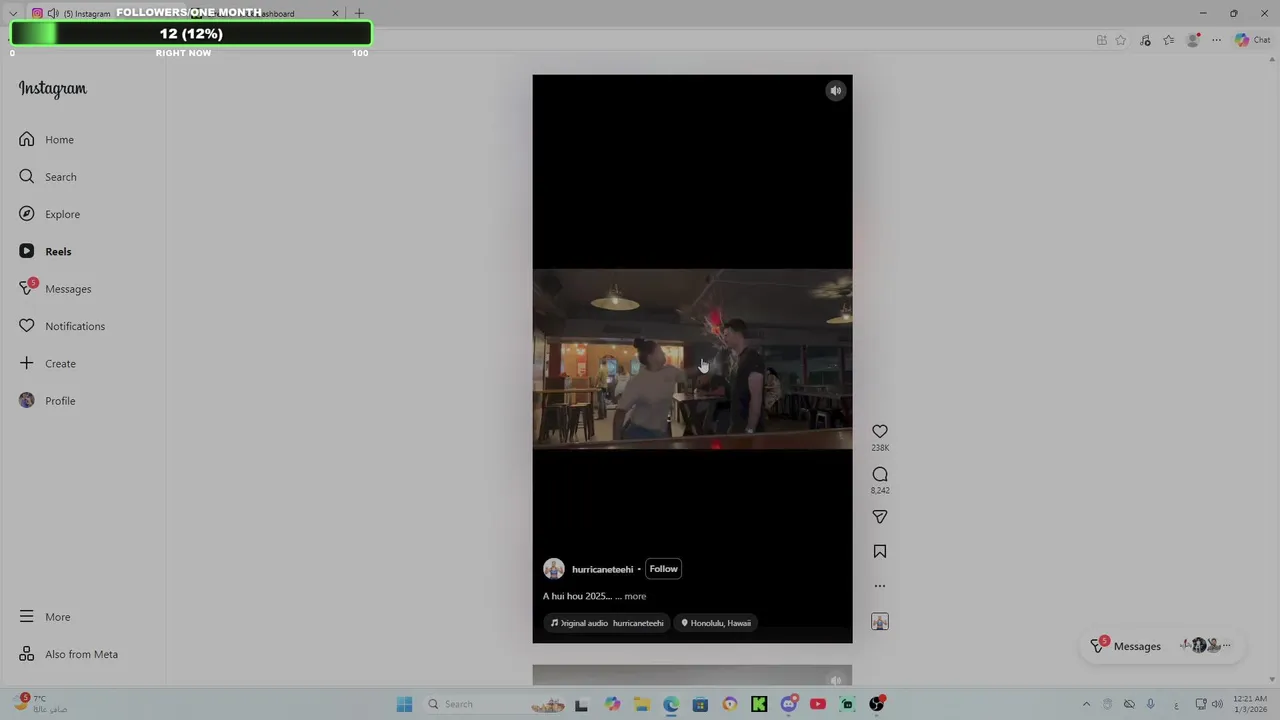The image size is (1280, 720).
Task: Open Messages from the left sidebar
Action: coord(55,289)
